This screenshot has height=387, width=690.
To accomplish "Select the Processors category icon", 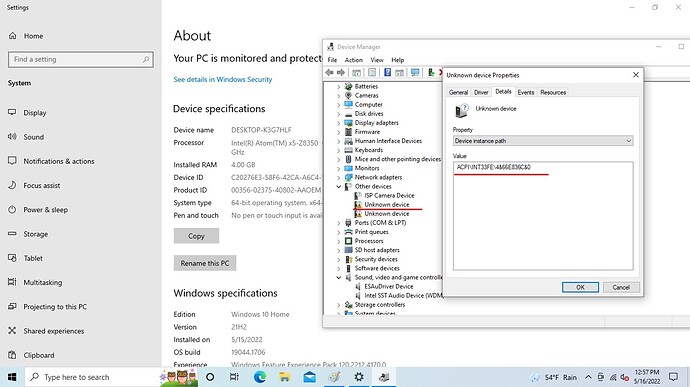I will tap(349, 241).
